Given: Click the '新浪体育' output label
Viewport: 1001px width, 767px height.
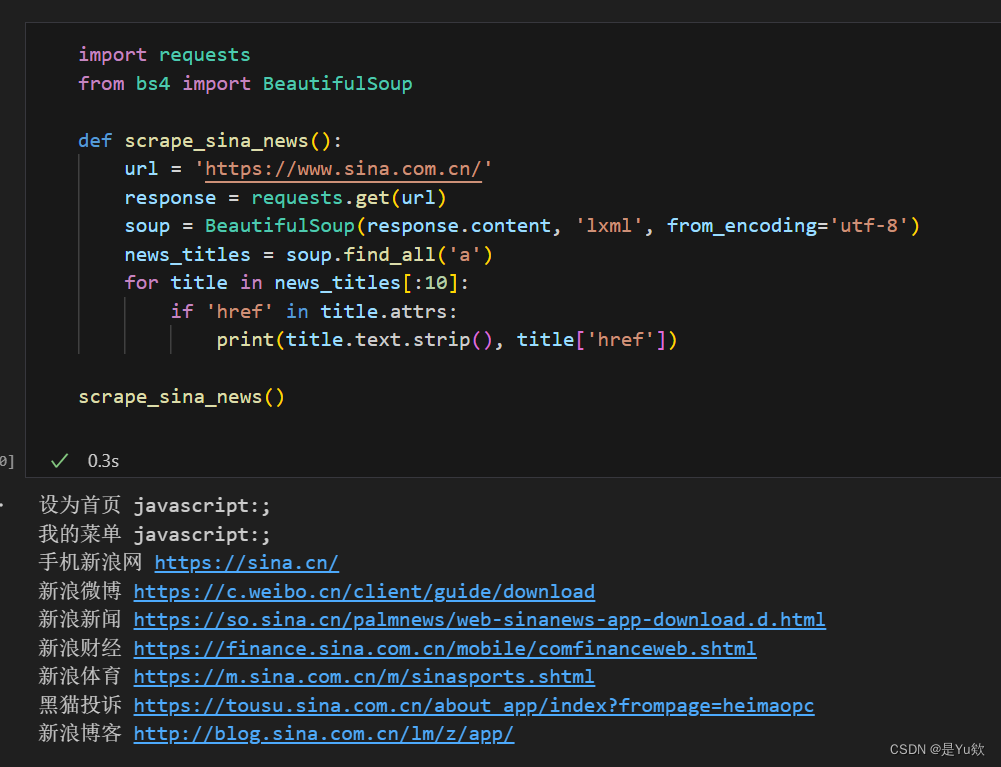Looking at the screenshot, I should pos(80,676).
